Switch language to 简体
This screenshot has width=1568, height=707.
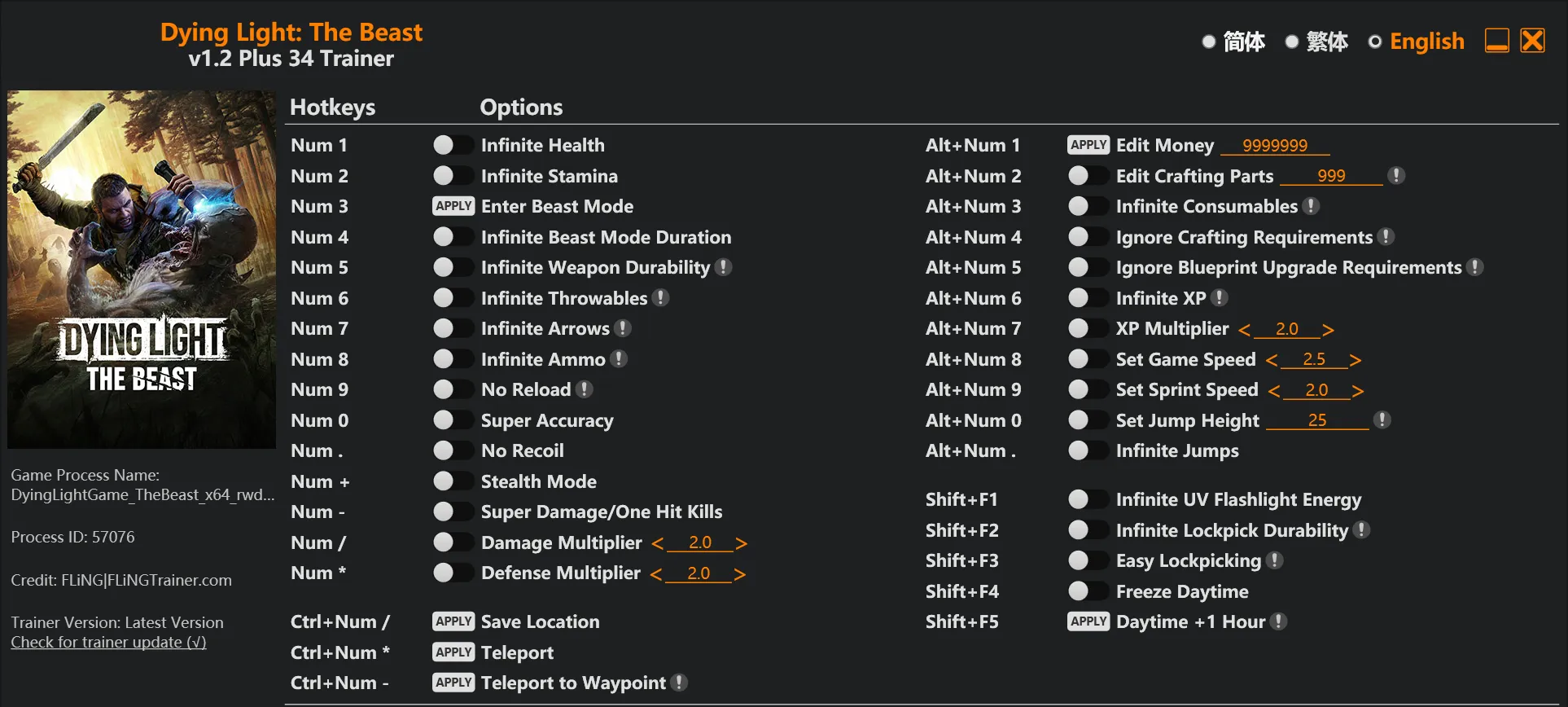click(x=1209, y=42)
